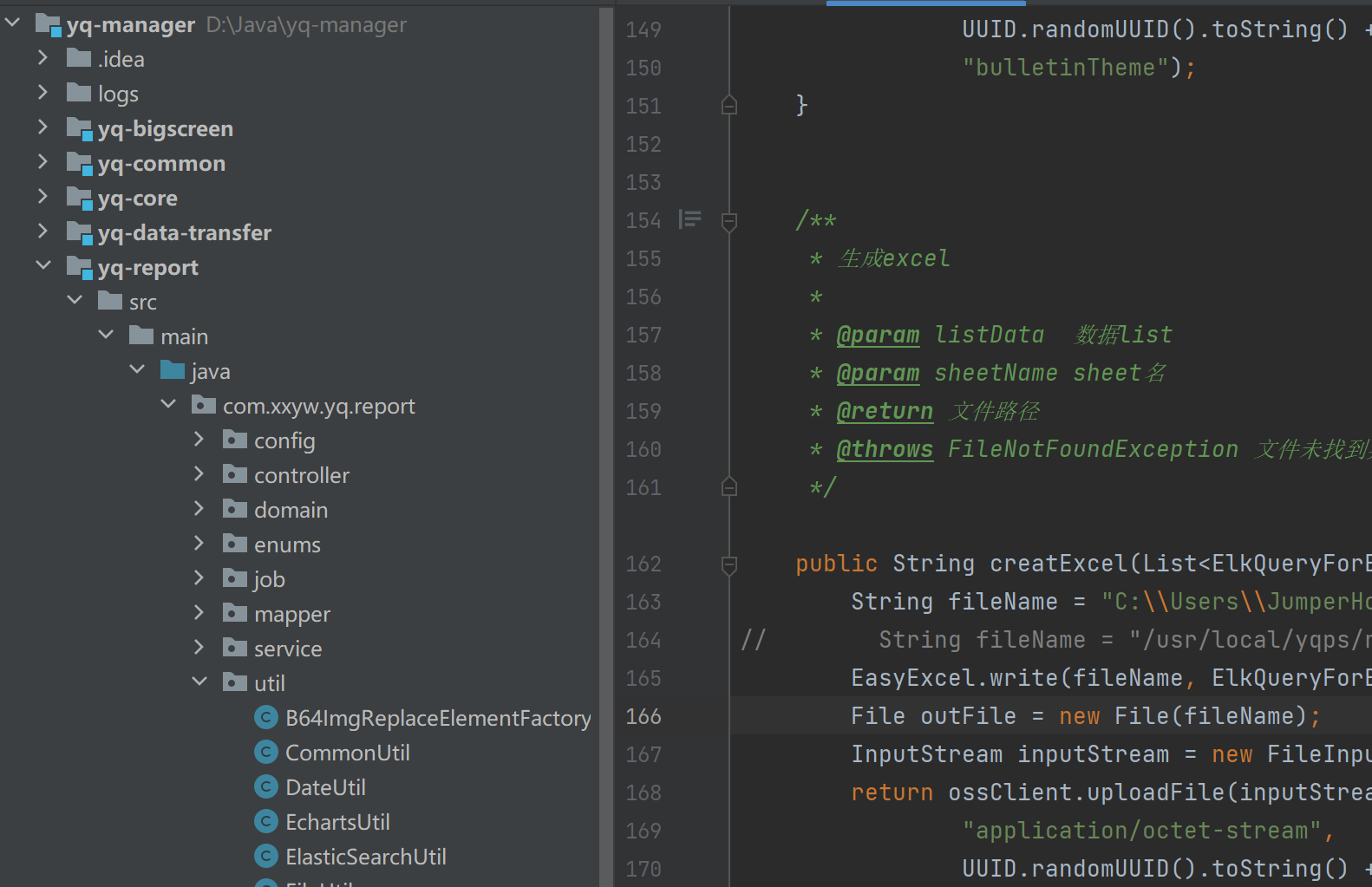Open CommonUtil class file

coord(348,753)
